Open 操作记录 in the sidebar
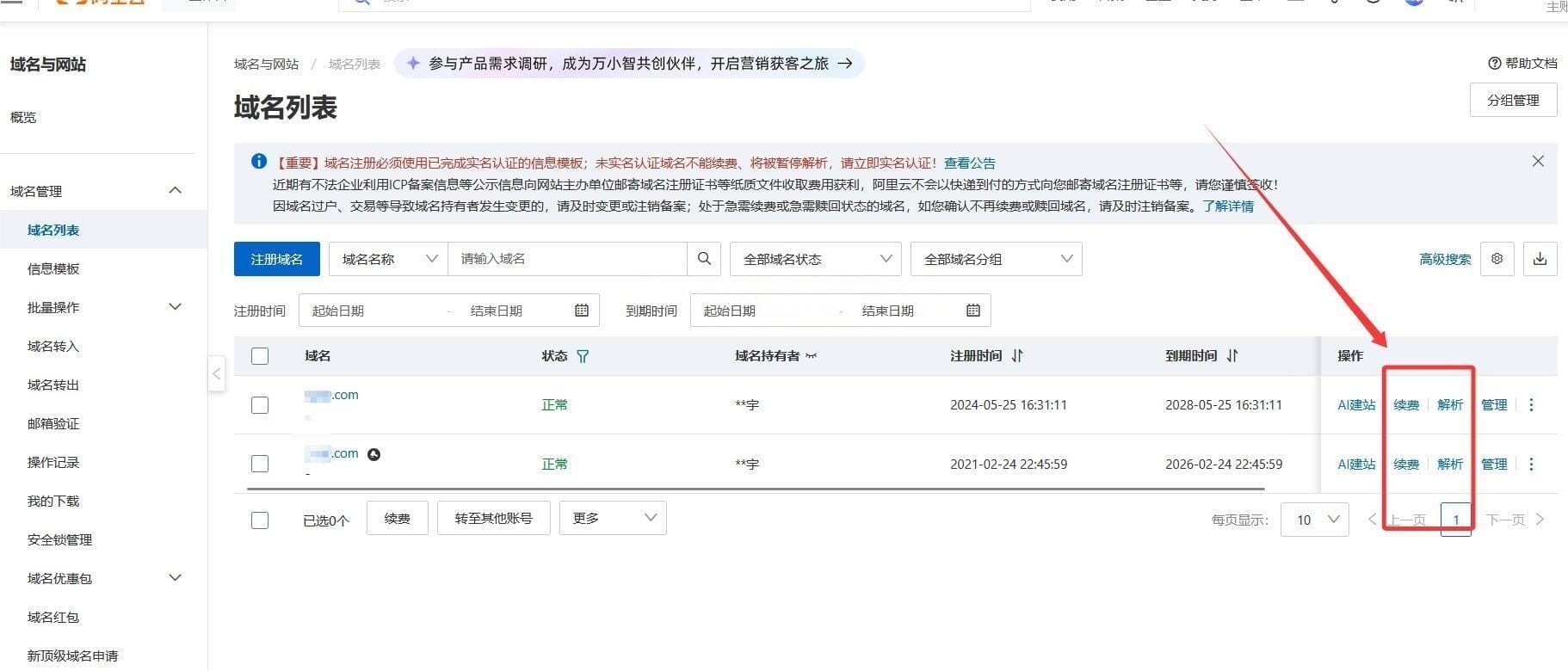The width and height of the screenshot is (1568, 671). (x=53, y=462)
